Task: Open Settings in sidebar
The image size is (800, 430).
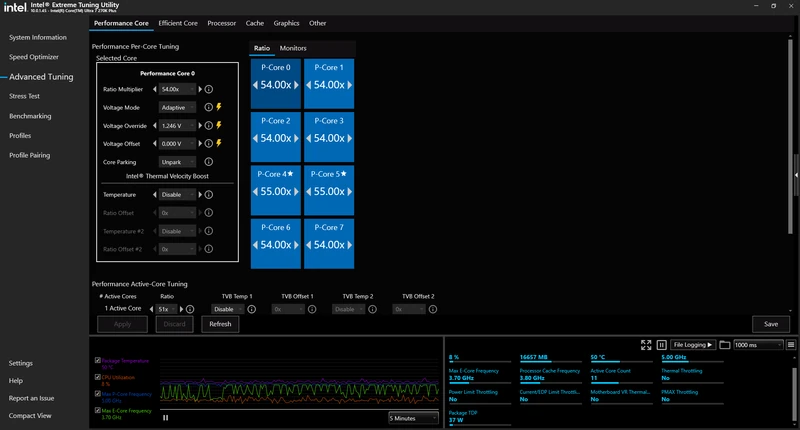Action: point(20,363)
